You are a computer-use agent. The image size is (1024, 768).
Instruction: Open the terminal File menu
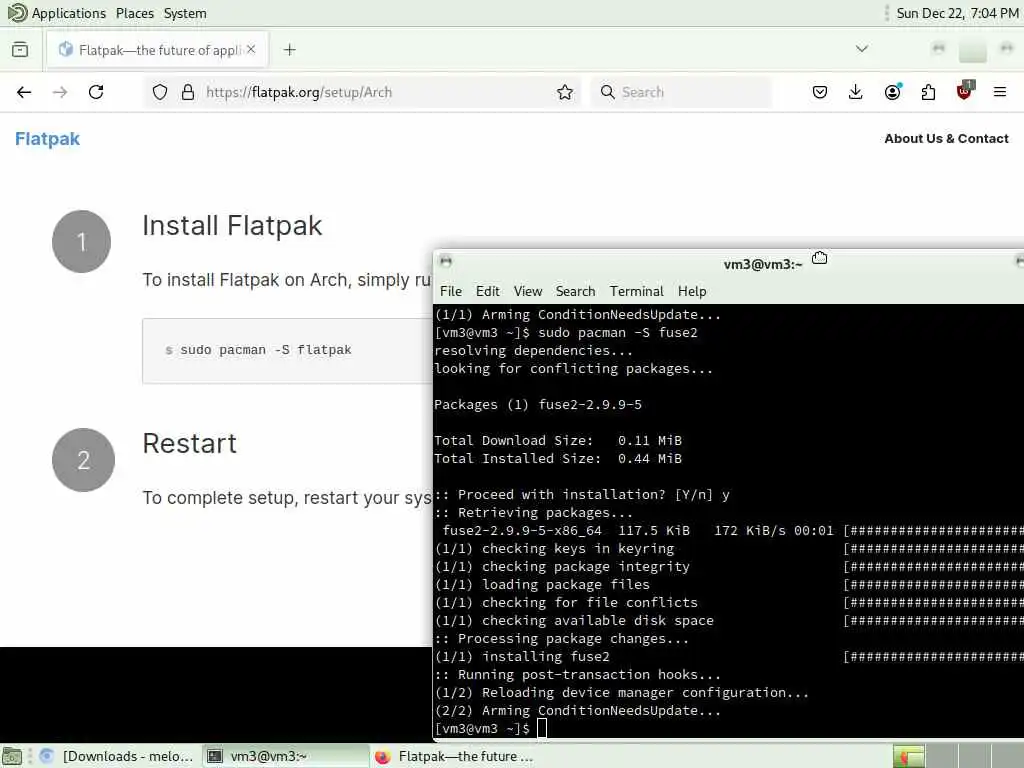click(451, 291)
